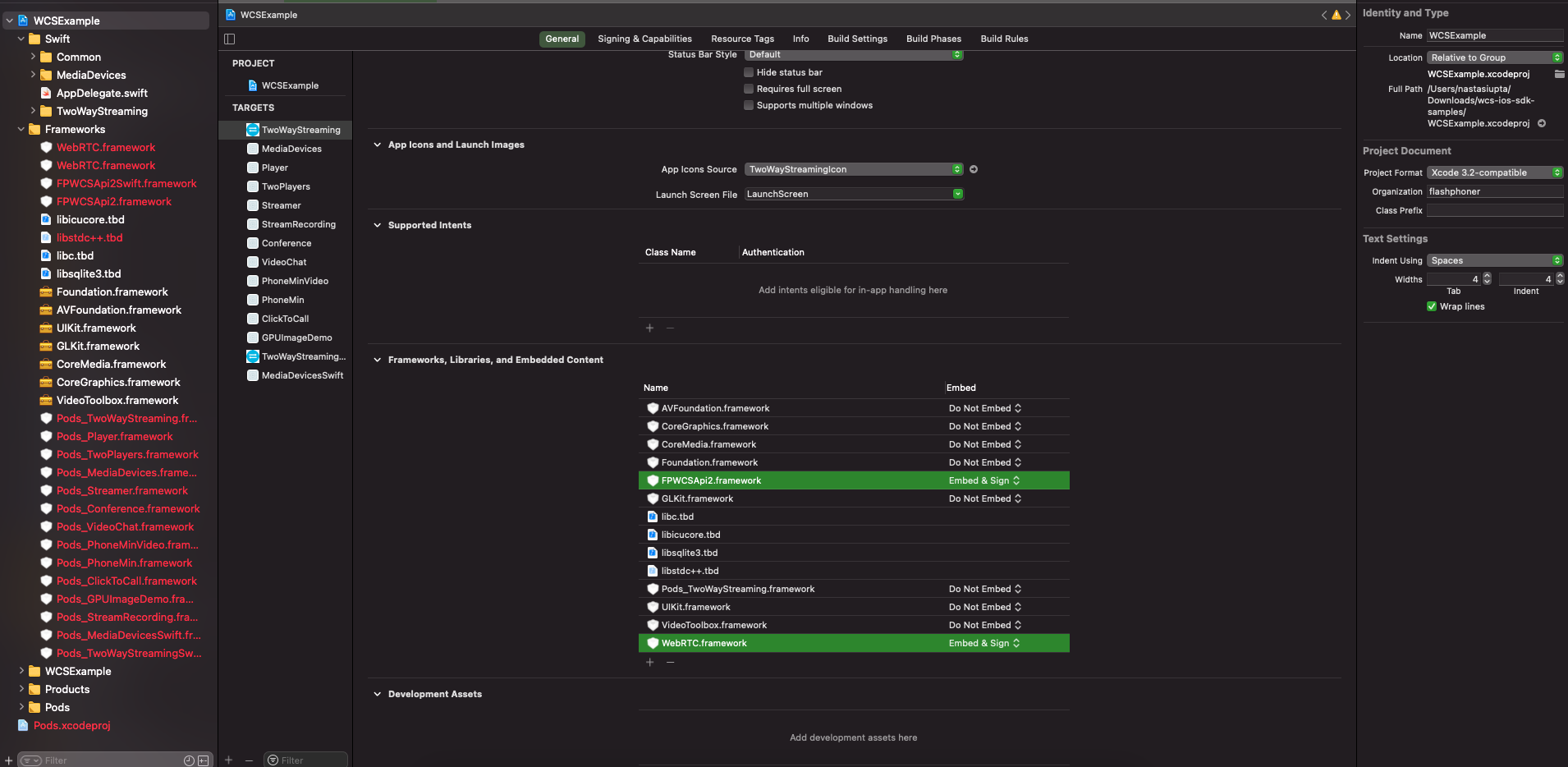Expand the Products folder

pos(21,689)
